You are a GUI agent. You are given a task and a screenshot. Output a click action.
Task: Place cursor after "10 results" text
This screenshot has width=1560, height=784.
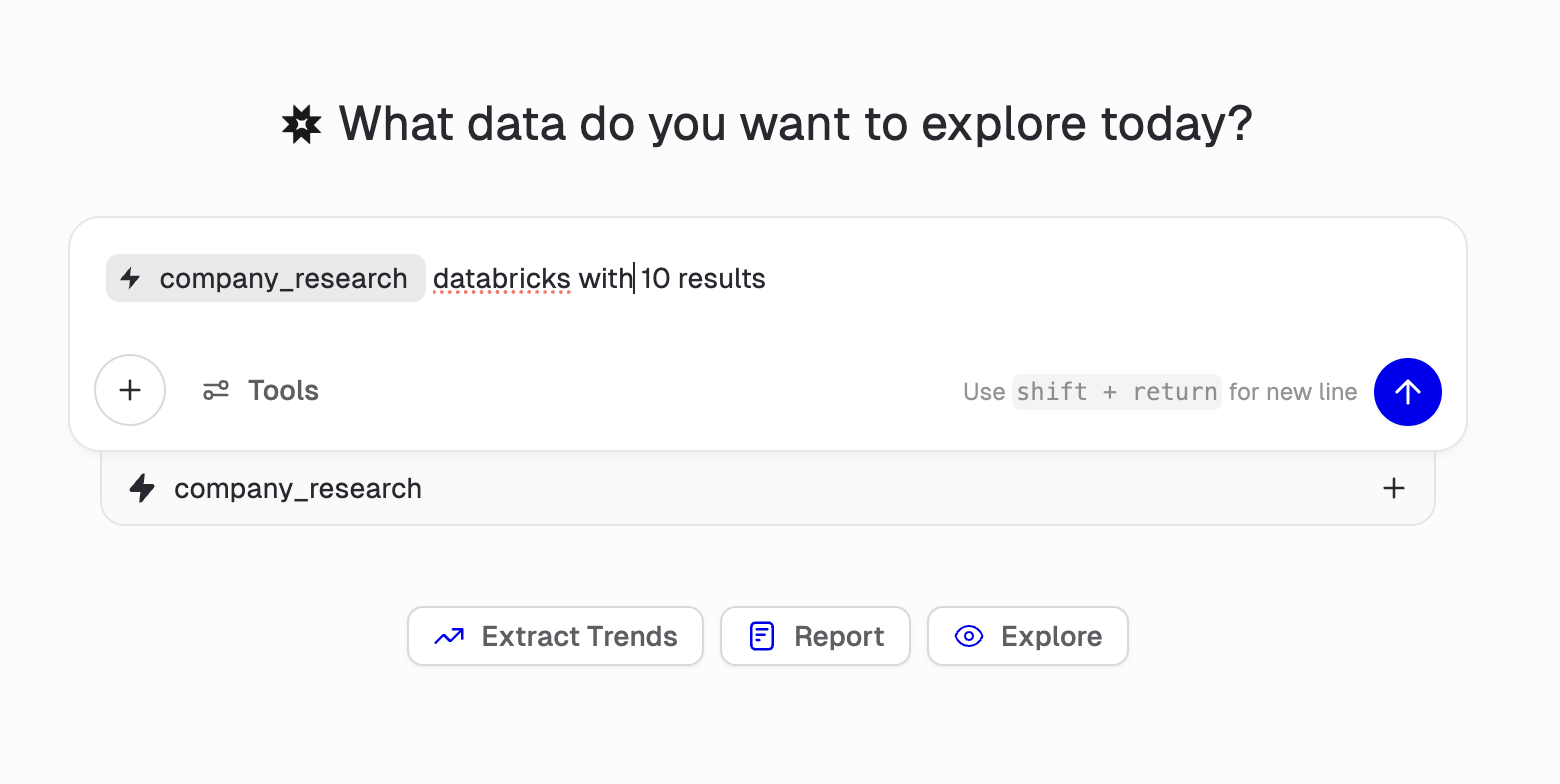coord(767,278)
